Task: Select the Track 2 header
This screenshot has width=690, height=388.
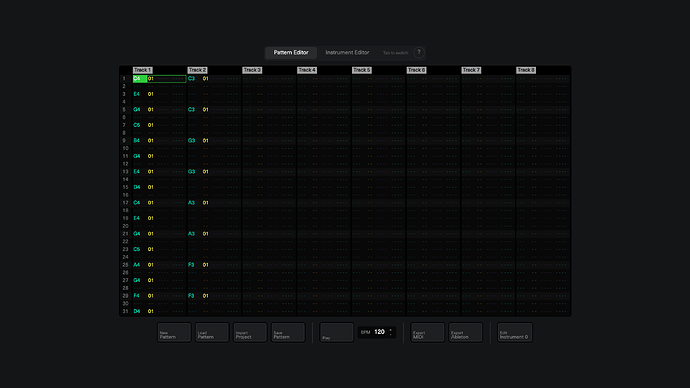Action: 197,70
